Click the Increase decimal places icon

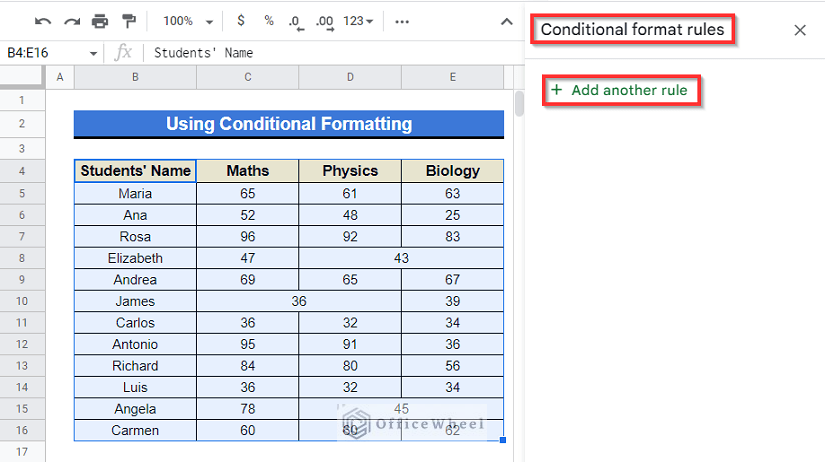coord(325,22)
